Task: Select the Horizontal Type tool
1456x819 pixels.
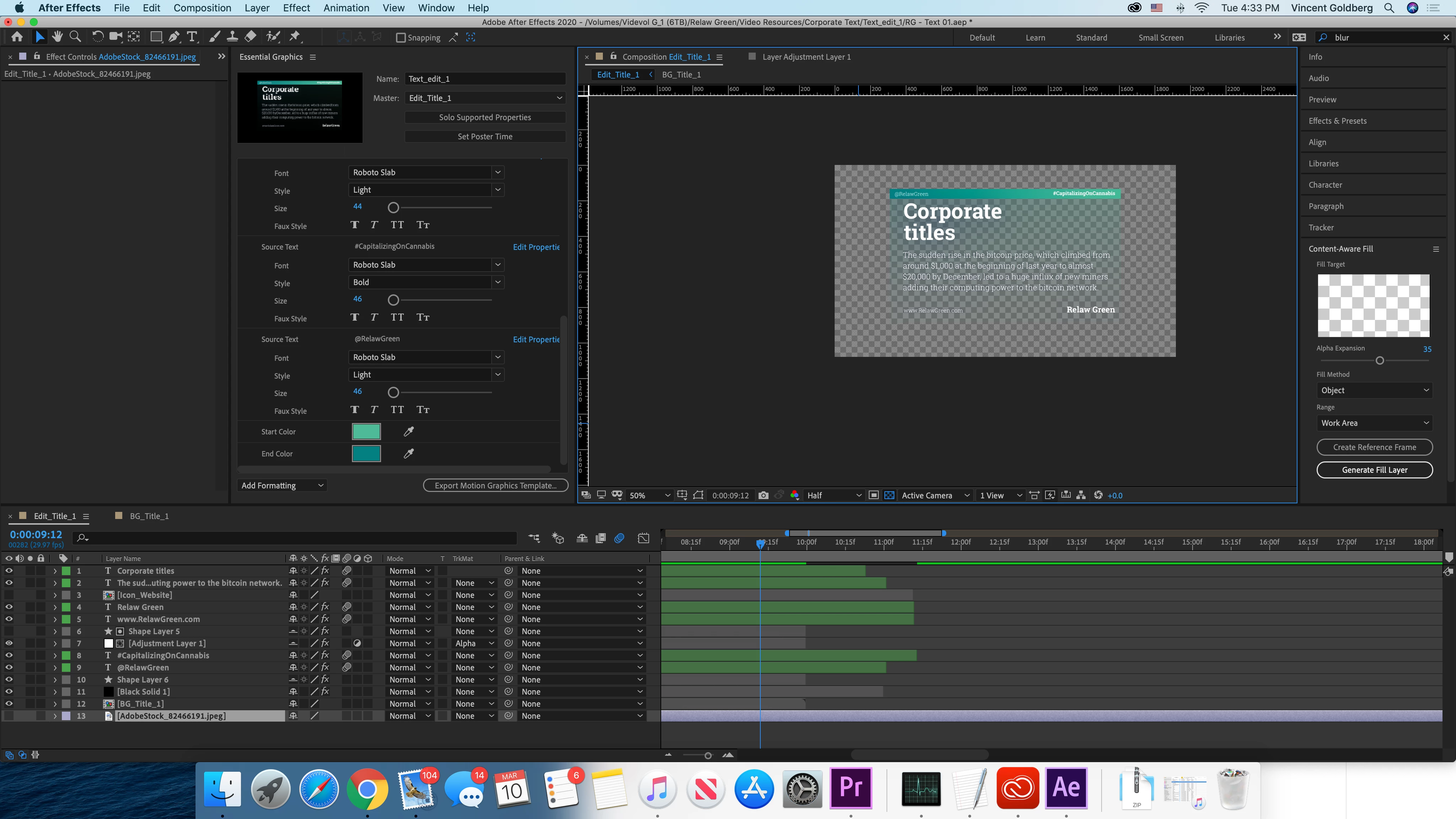Action: click(x=192, y=37)
